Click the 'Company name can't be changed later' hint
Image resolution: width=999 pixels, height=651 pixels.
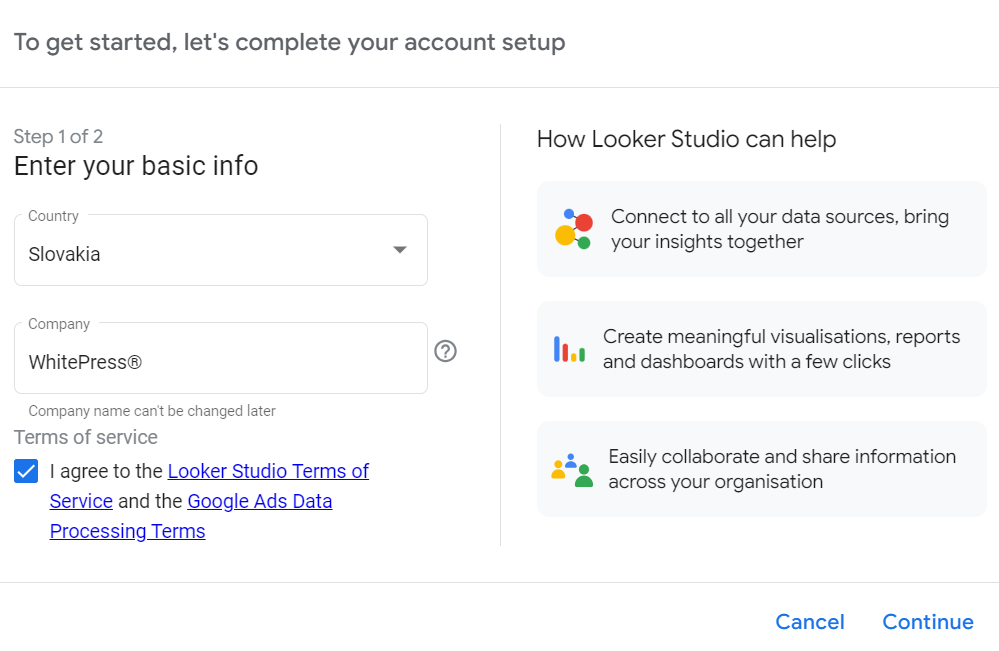point(152,411)
